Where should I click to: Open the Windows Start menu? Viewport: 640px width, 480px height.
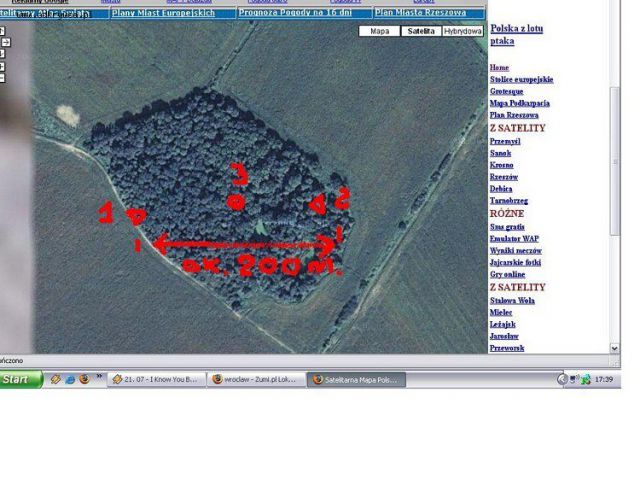click(20, 379)
